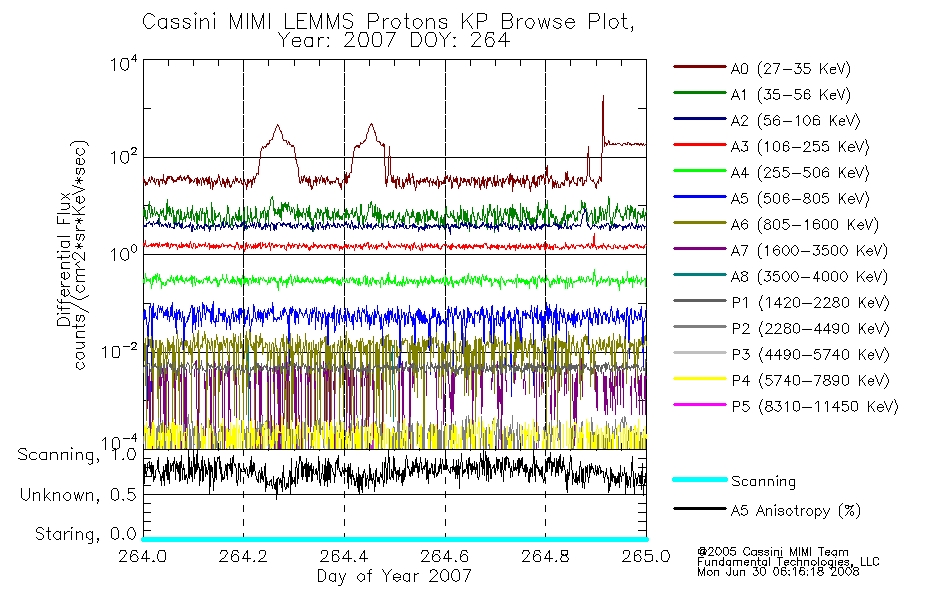
Task: Click the P1 (1420-2280 KeV) legend label
Action: [810, 302]
